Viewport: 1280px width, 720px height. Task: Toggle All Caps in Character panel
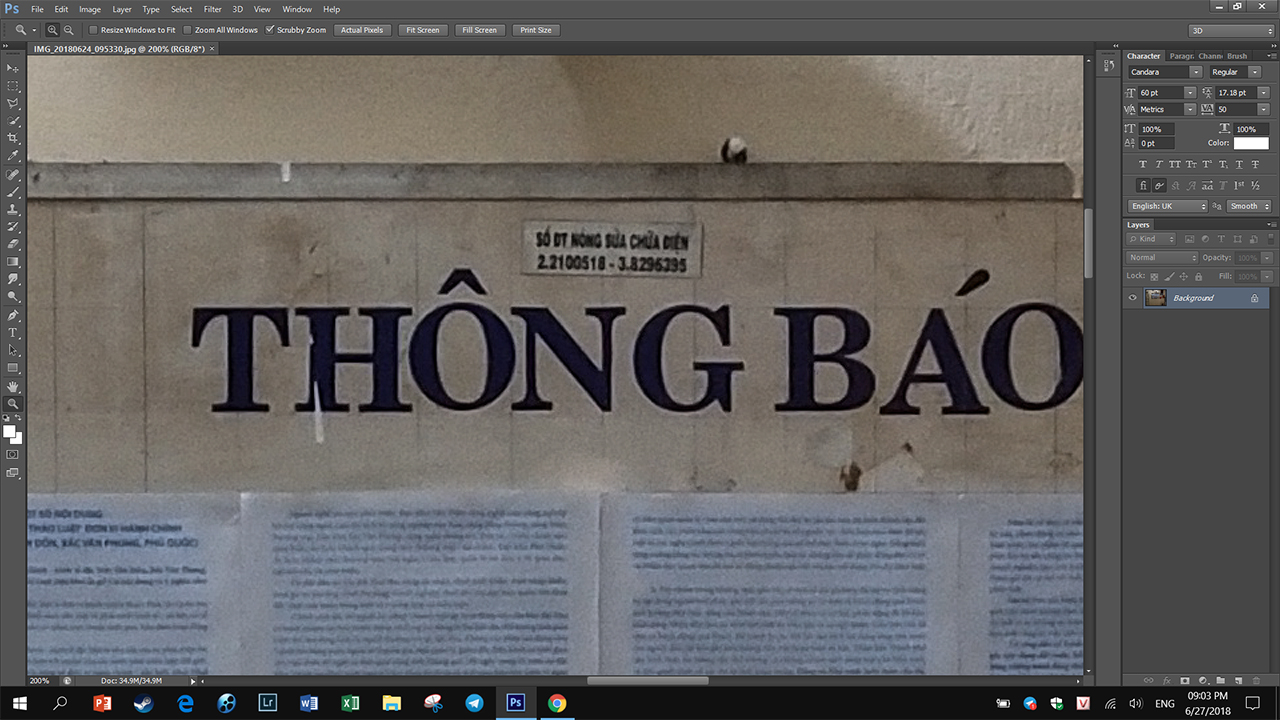coord(1175,164)
